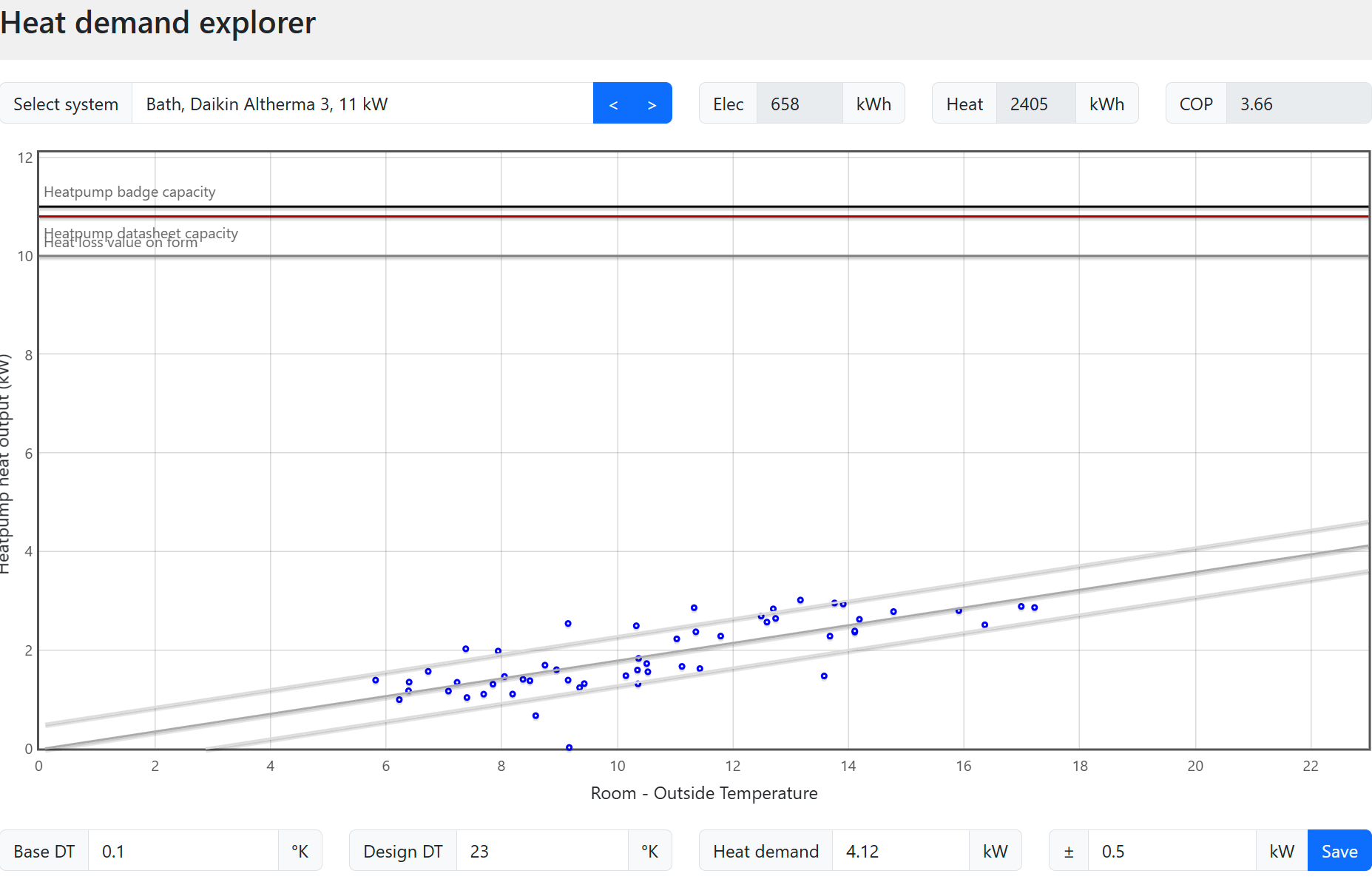The width and height of the screenshot is (1372, 882).
Task: Click the Room - Outside Temperature axis label
Action: click(704, 793)
